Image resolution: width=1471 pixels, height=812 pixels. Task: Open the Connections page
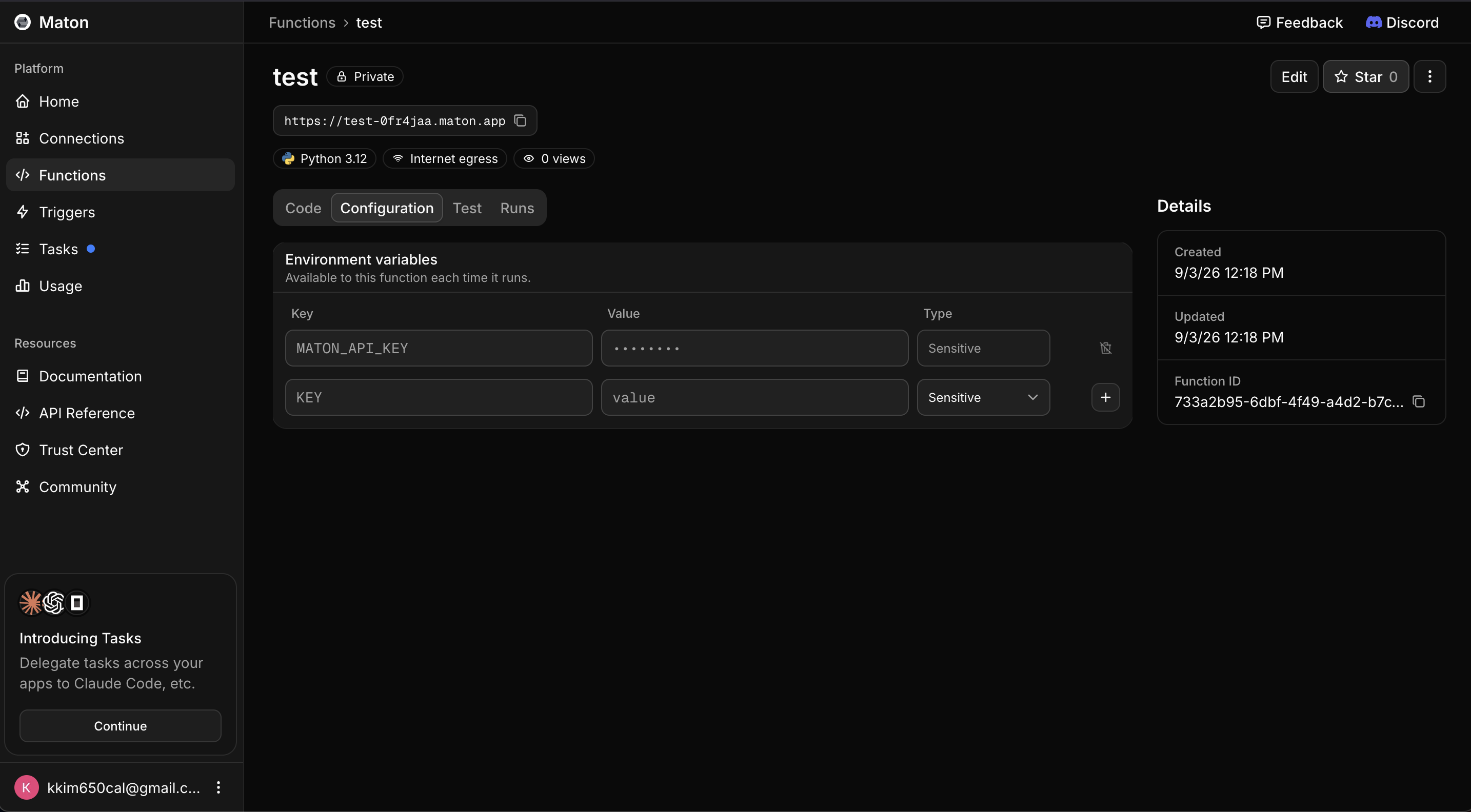click(120, 138)
